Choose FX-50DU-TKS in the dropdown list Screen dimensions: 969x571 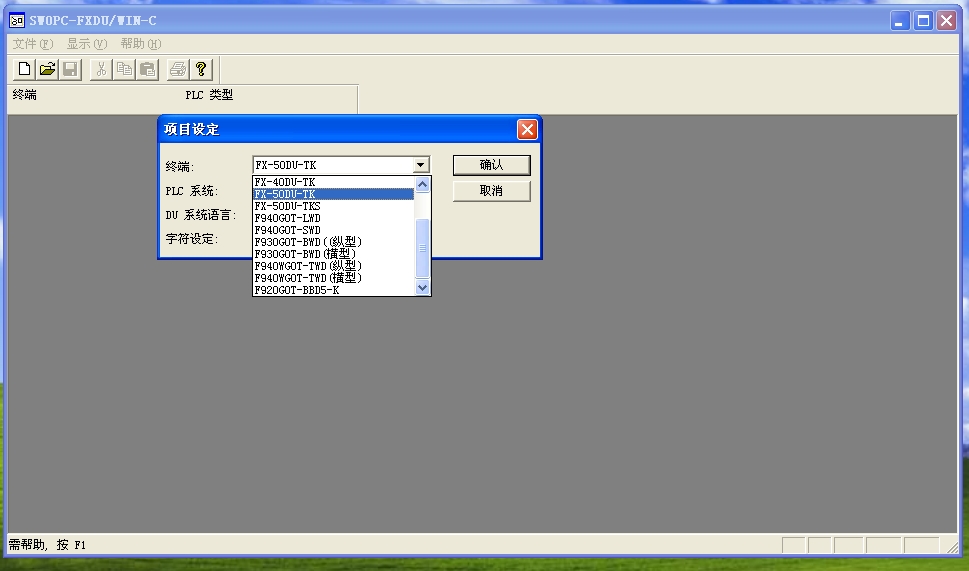[x=332, y=206]
